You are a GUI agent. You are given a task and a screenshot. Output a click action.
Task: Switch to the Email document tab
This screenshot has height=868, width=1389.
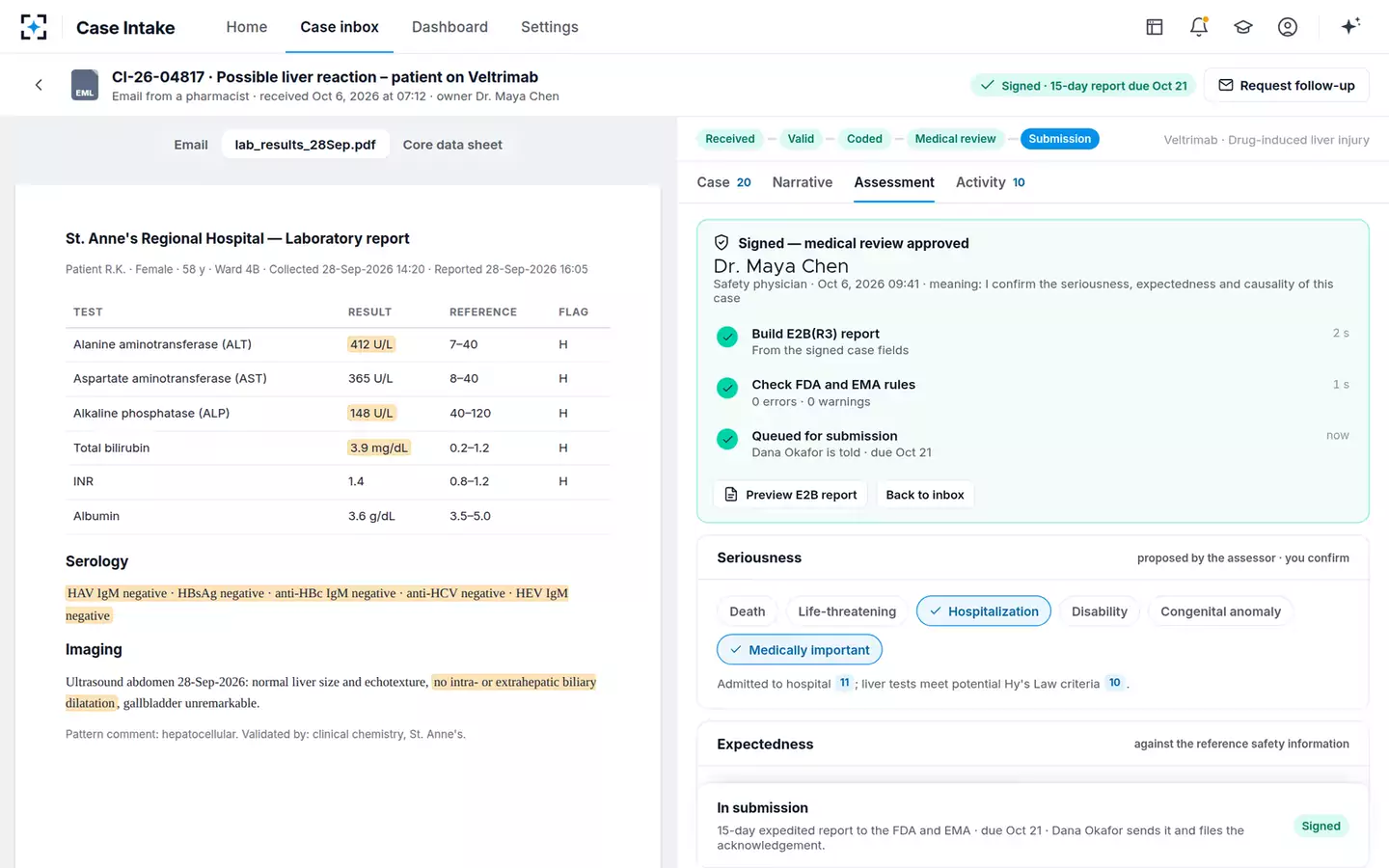[191, 145]
